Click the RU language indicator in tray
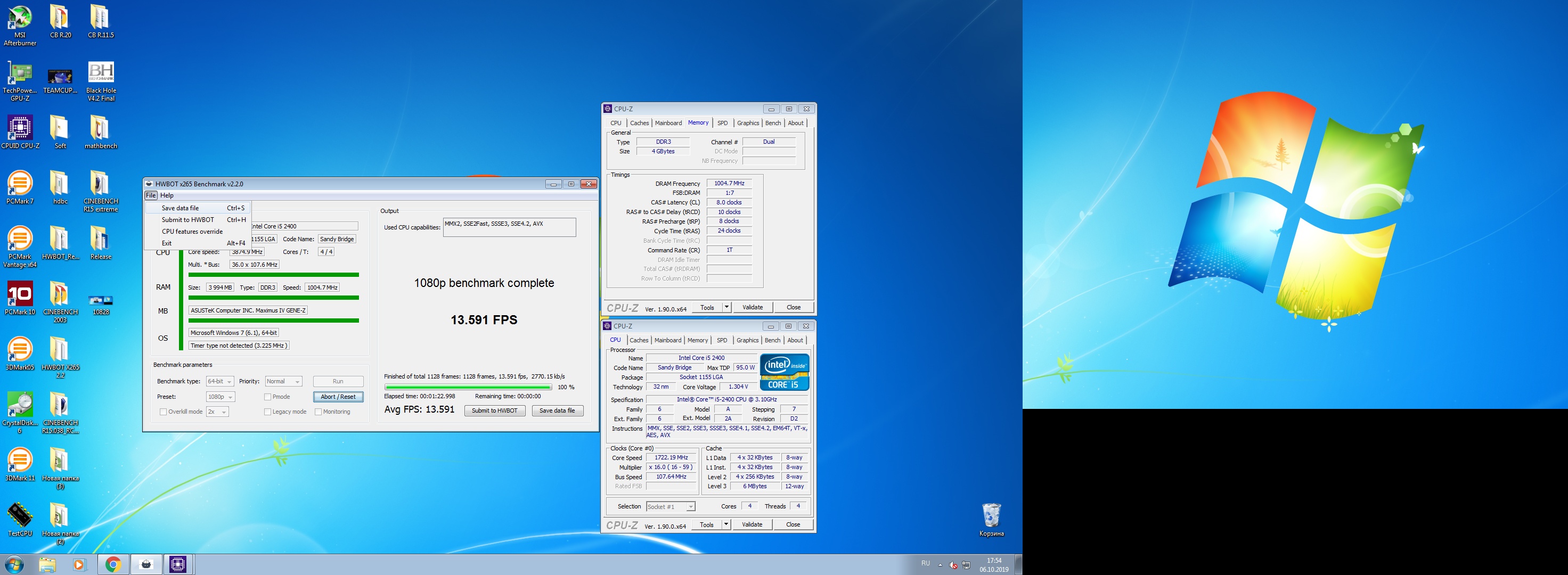The height and width of the screenshot is (575, 1568). tap(925, 563)
